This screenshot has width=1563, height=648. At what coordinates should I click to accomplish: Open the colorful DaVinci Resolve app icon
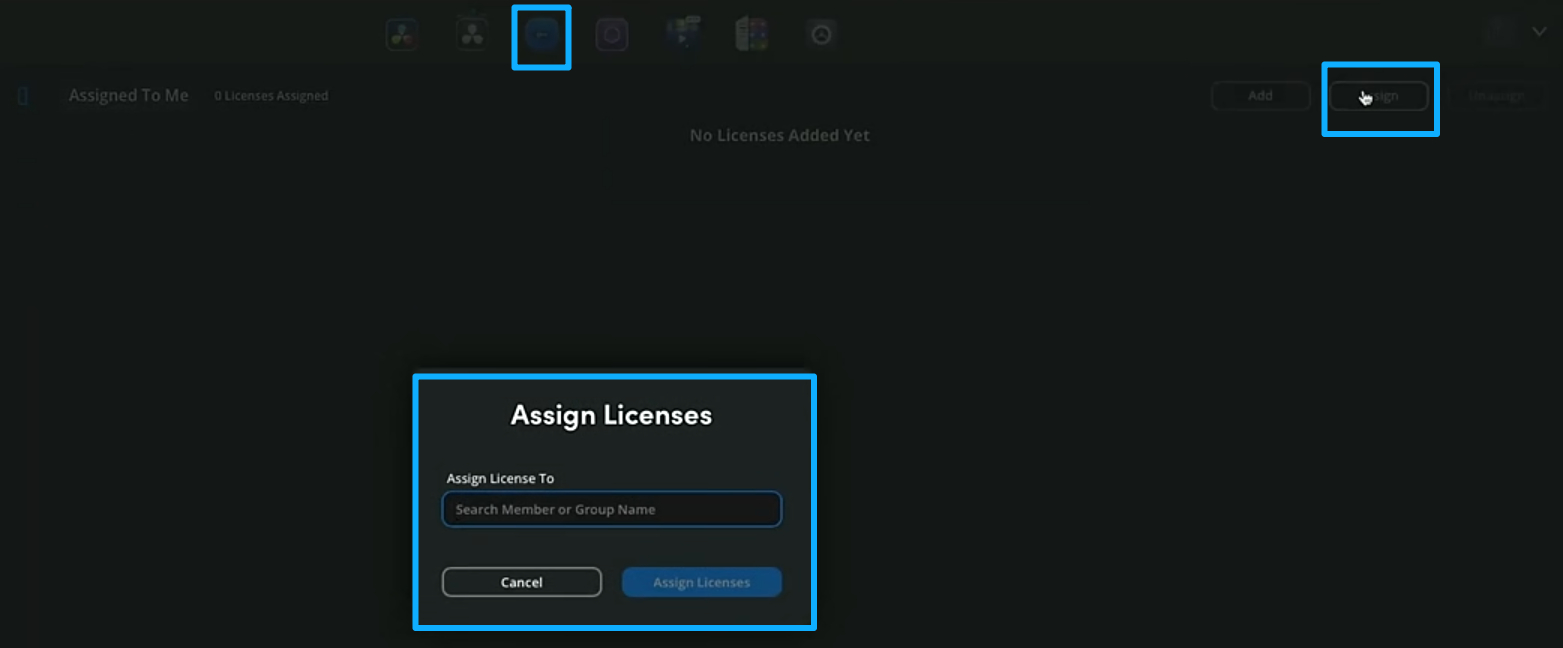(401, 33)
